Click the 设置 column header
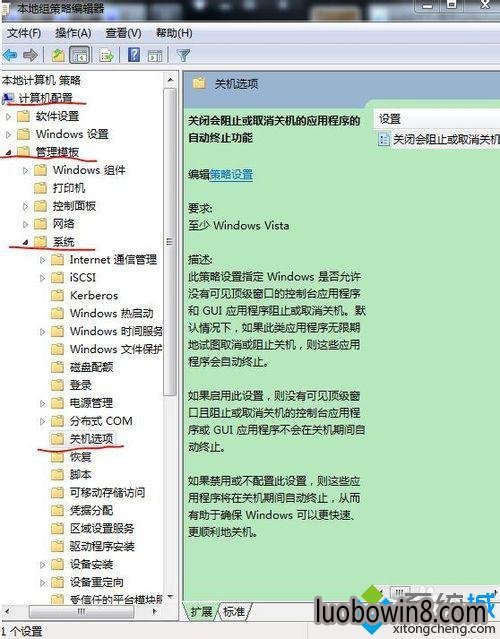The height and width of the screenshot is (639, 500). pyautogui.click(x=437, y=119)
